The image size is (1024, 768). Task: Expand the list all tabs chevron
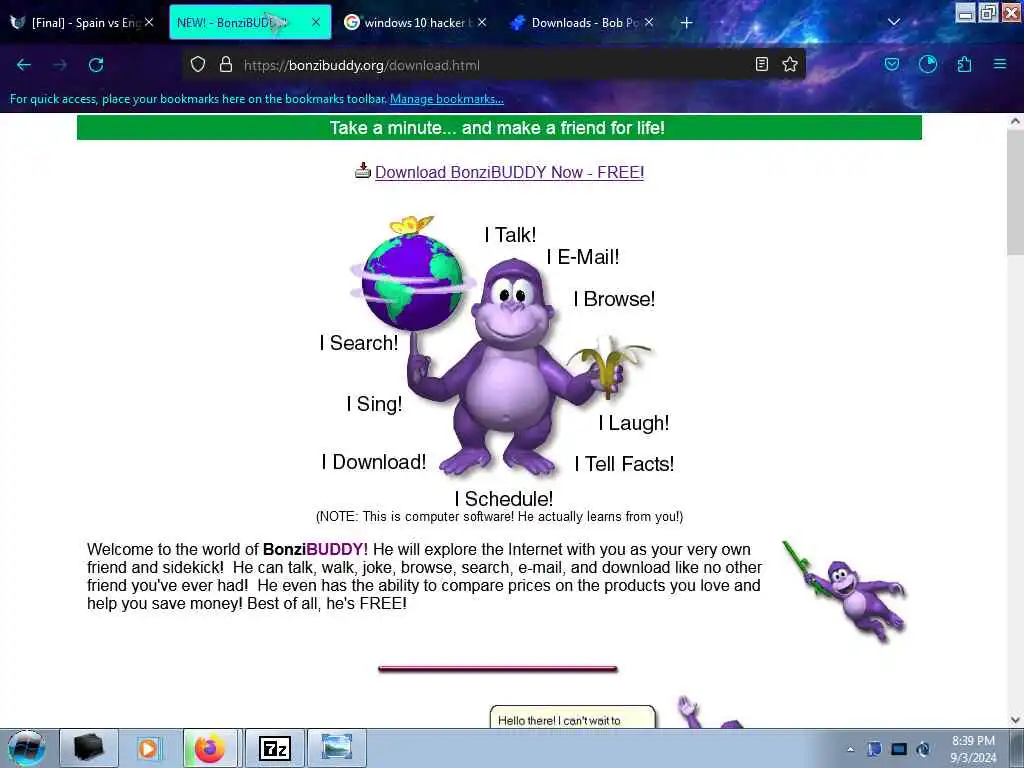894,22
